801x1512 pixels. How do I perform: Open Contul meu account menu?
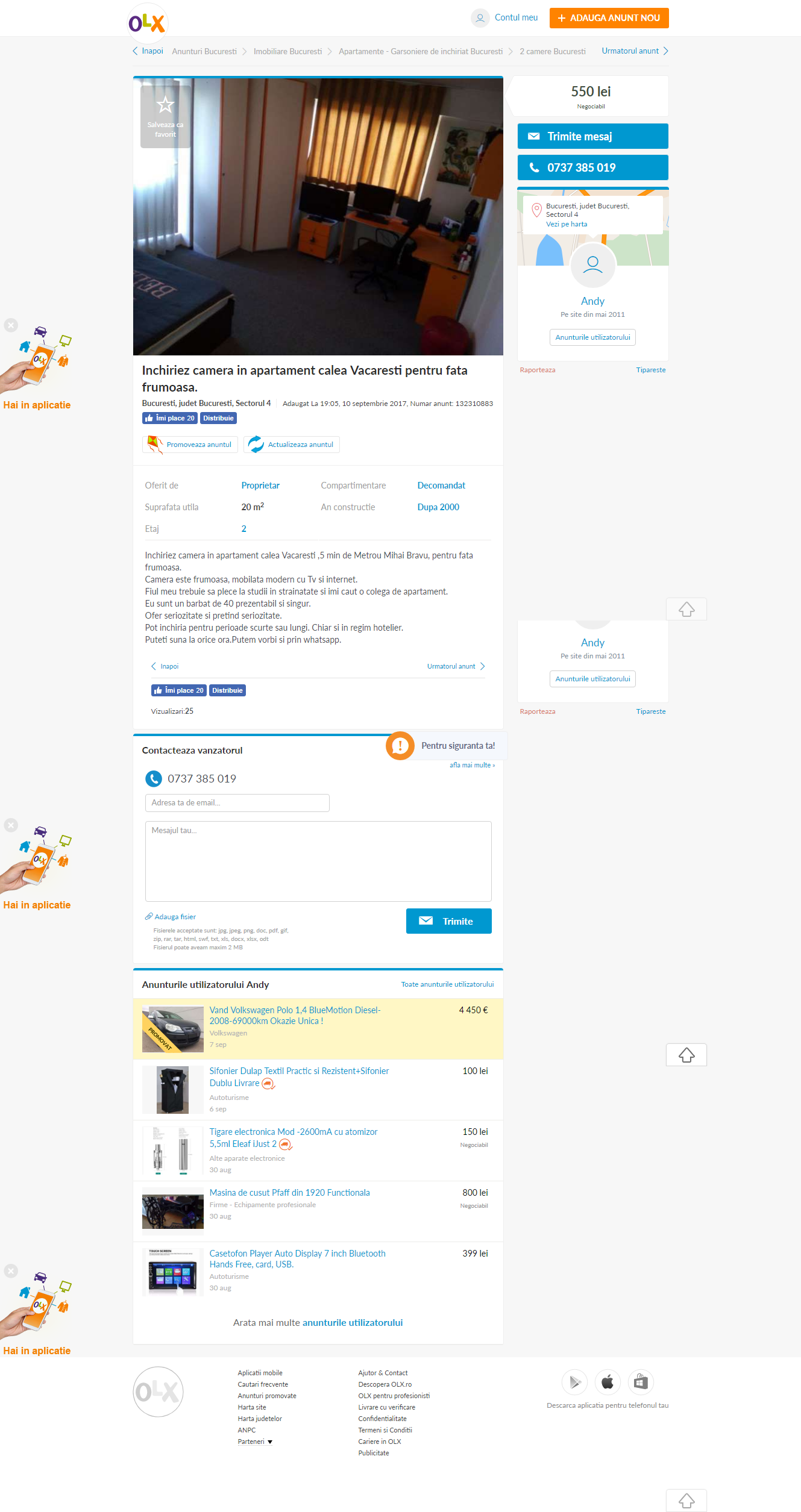[x=504, y=17]
